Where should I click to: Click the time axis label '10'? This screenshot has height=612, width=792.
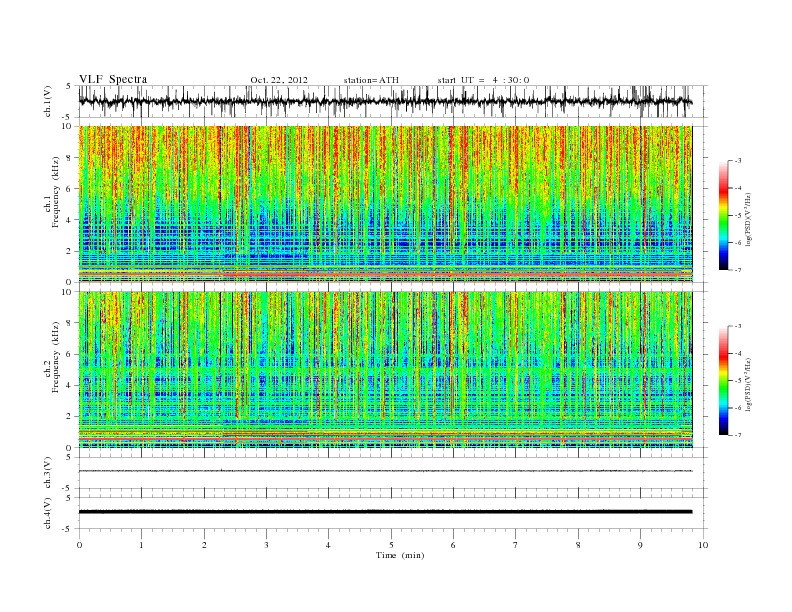[x=703, y=545]
